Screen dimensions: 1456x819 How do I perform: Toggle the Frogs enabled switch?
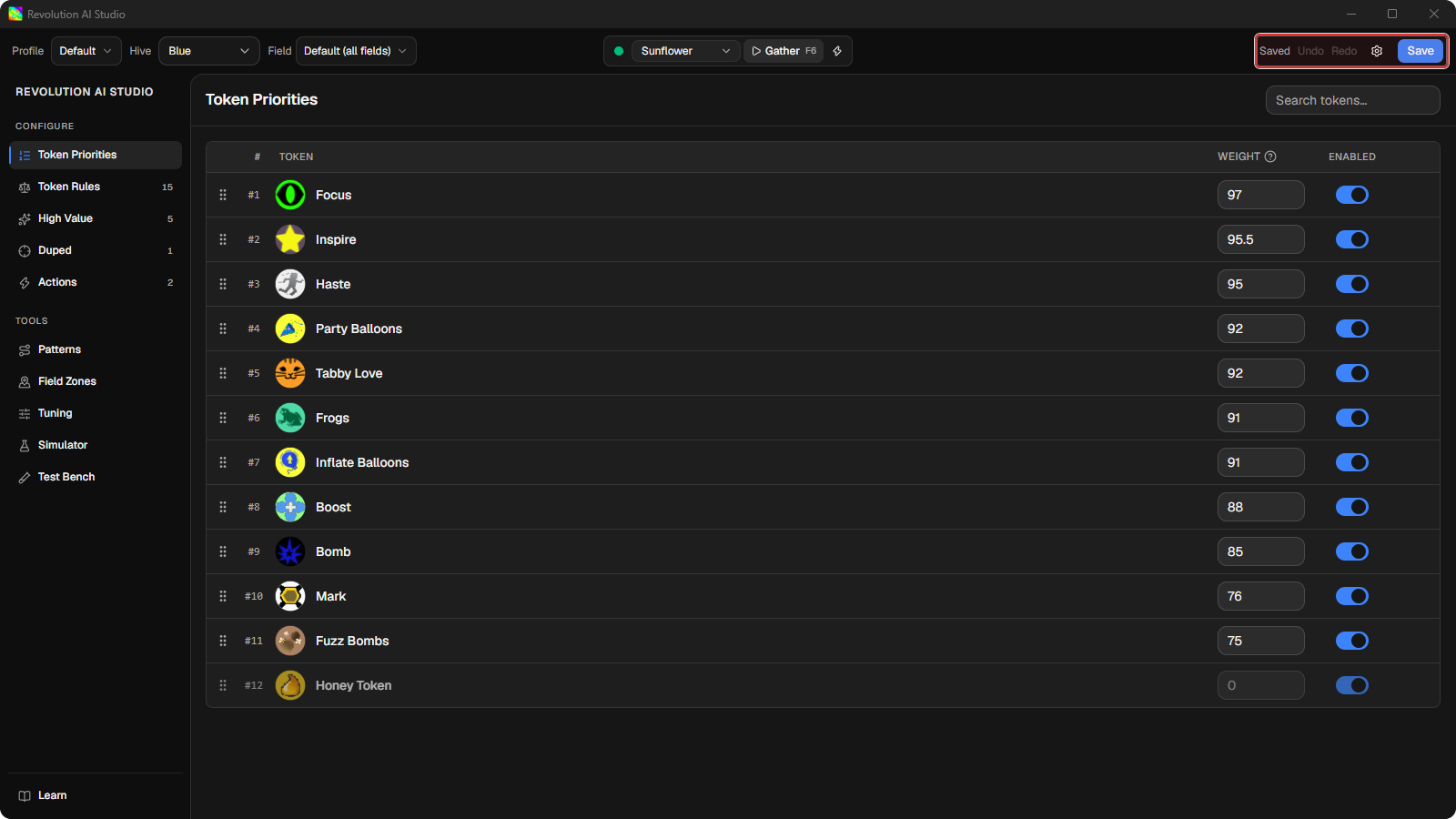click(1352, 418)
